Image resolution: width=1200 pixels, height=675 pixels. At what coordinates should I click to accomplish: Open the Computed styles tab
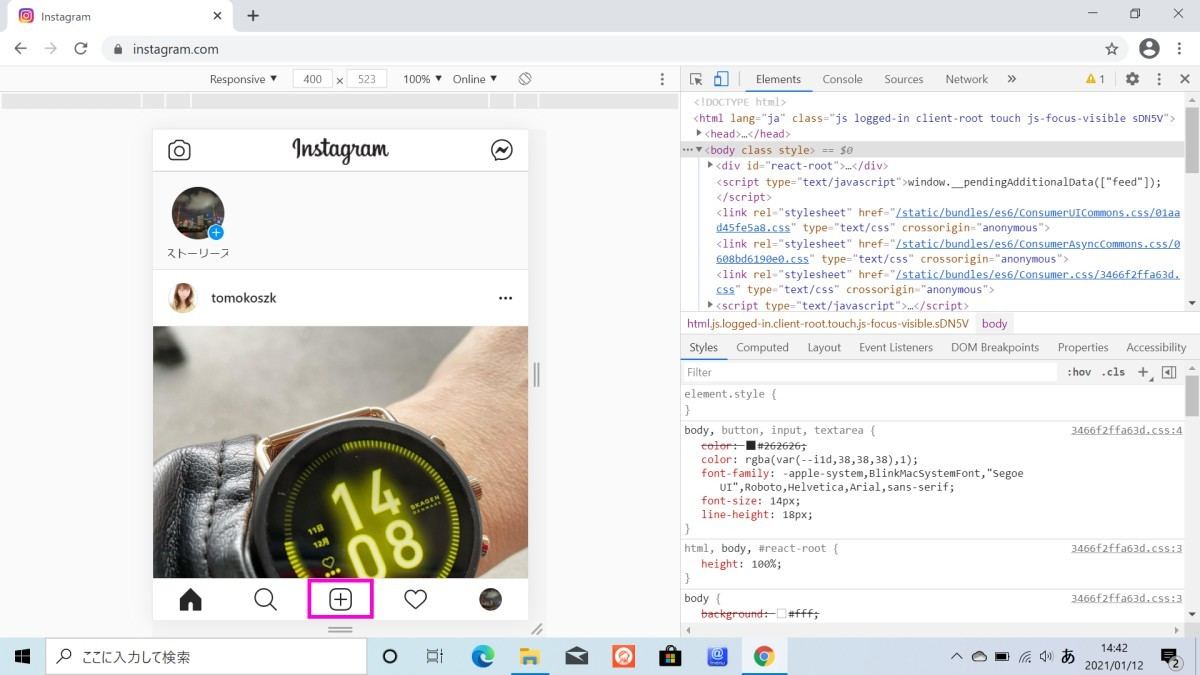762,347
